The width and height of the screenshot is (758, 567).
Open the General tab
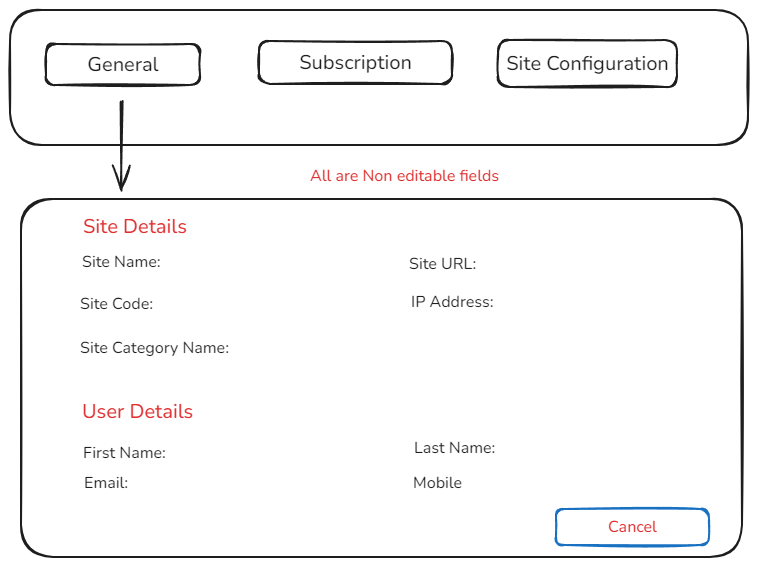(x=123, y=65)
